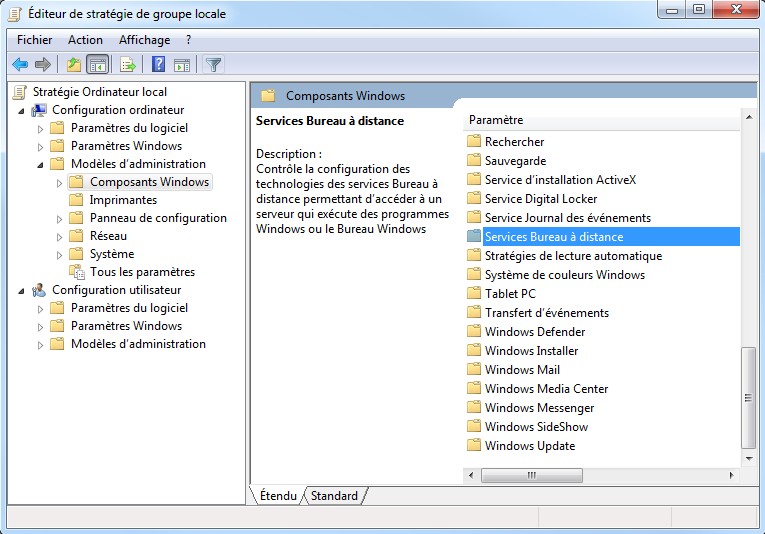
Task: Collapse the Configuration utilisateur tree node
Action: [21, 290]
